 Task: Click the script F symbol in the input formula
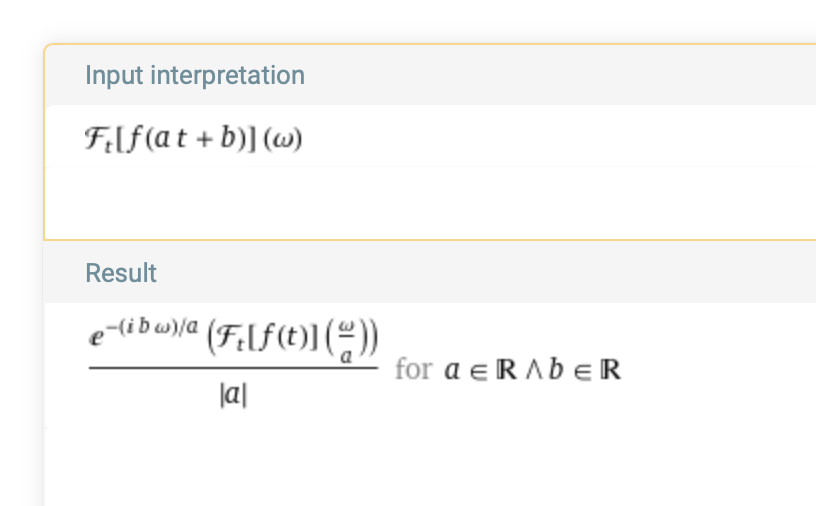[x=96, y=138]
